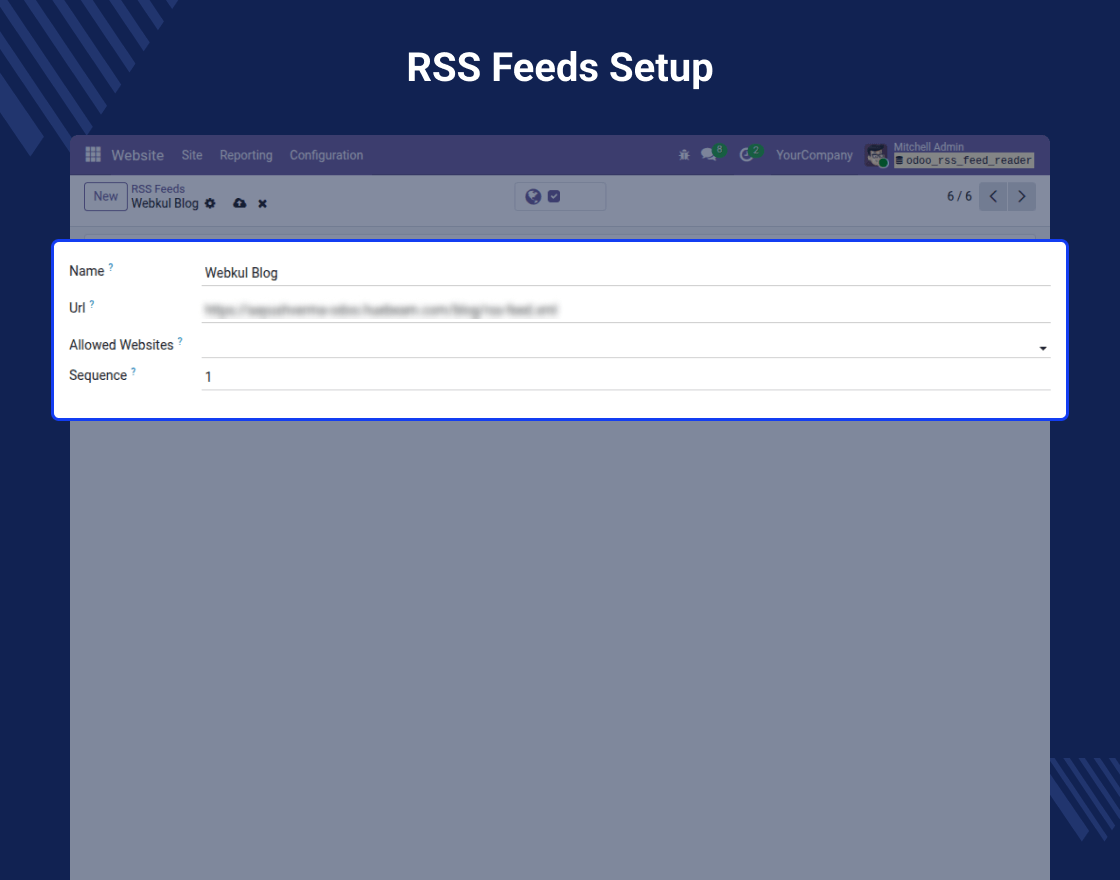
Task: Toggle the published checkbox next to globe
Action: tap(554, 197)
